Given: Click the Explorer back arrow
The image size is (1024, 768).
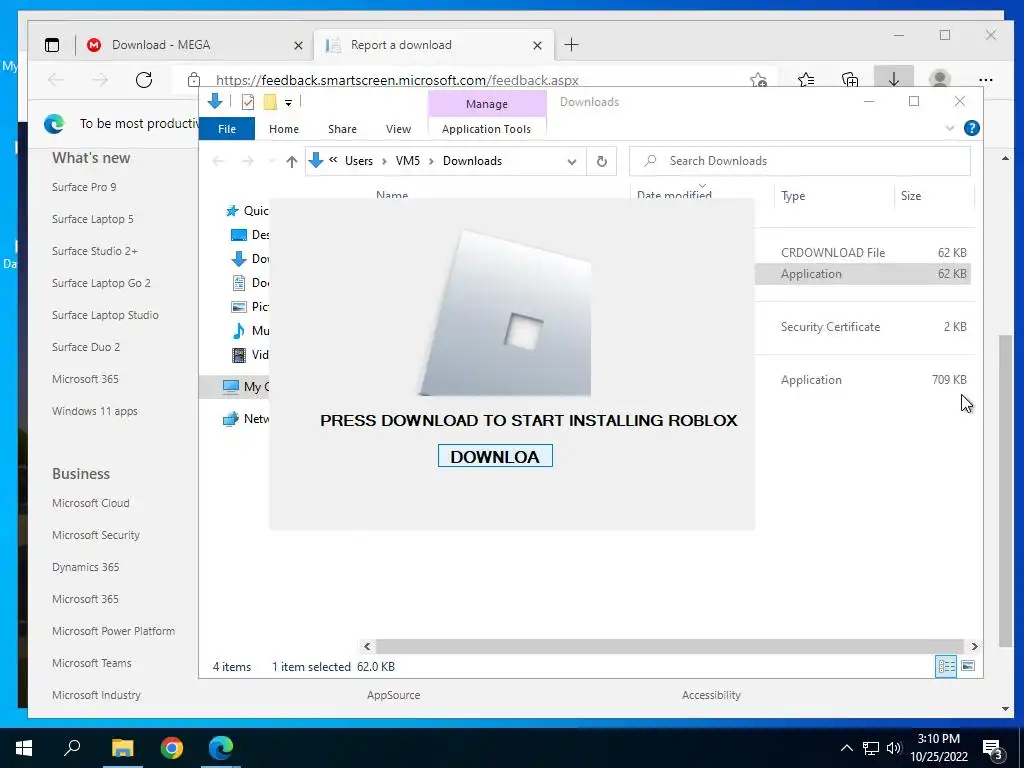Looking at the screenshot, I should pyautogui.click(x=218, y=161).
